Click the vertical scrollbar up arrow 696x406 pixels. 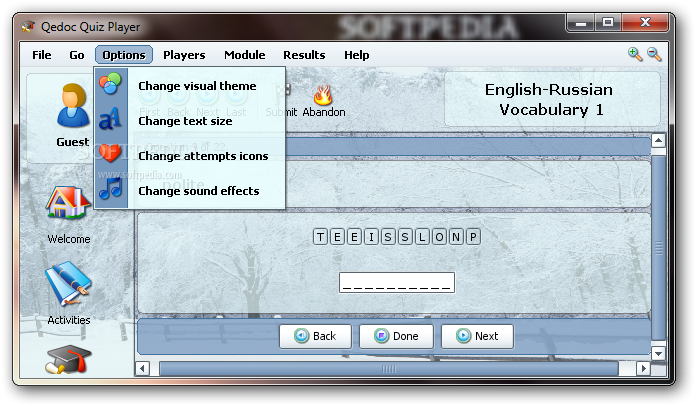point(658,141)
